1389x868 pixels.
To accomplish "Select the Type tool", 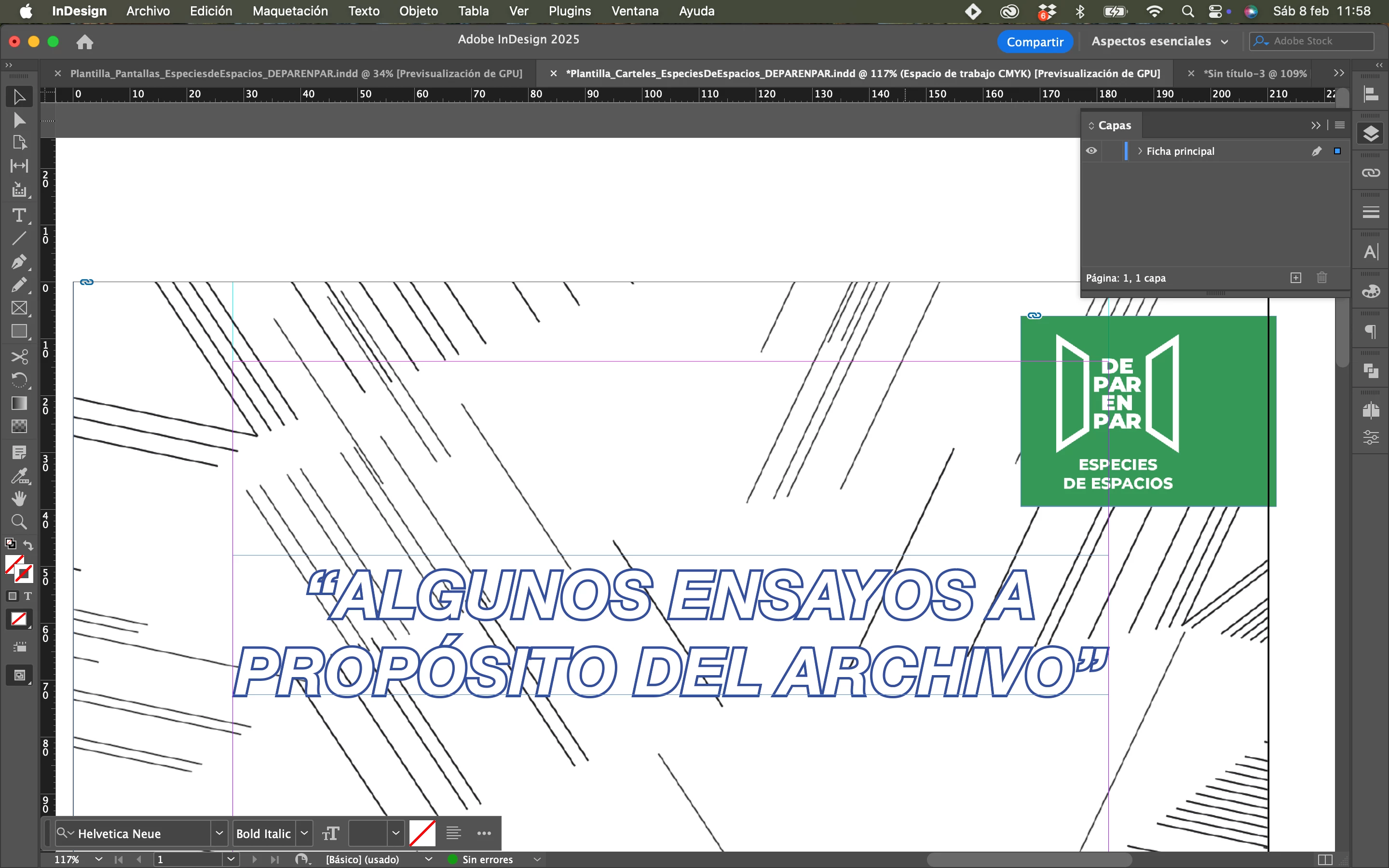I will 19,216.
